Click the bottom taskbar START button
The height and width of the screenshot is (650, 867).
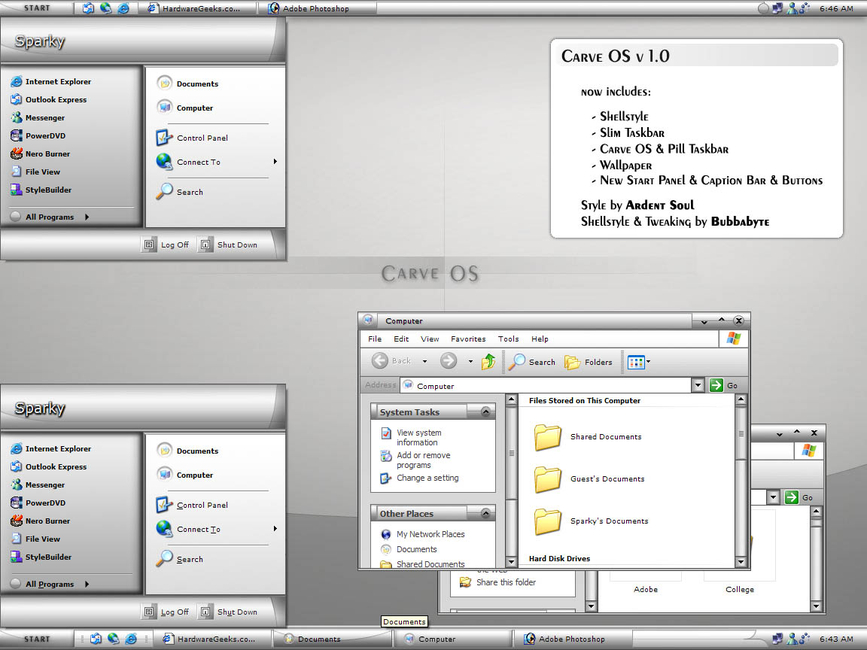point(36,639)
